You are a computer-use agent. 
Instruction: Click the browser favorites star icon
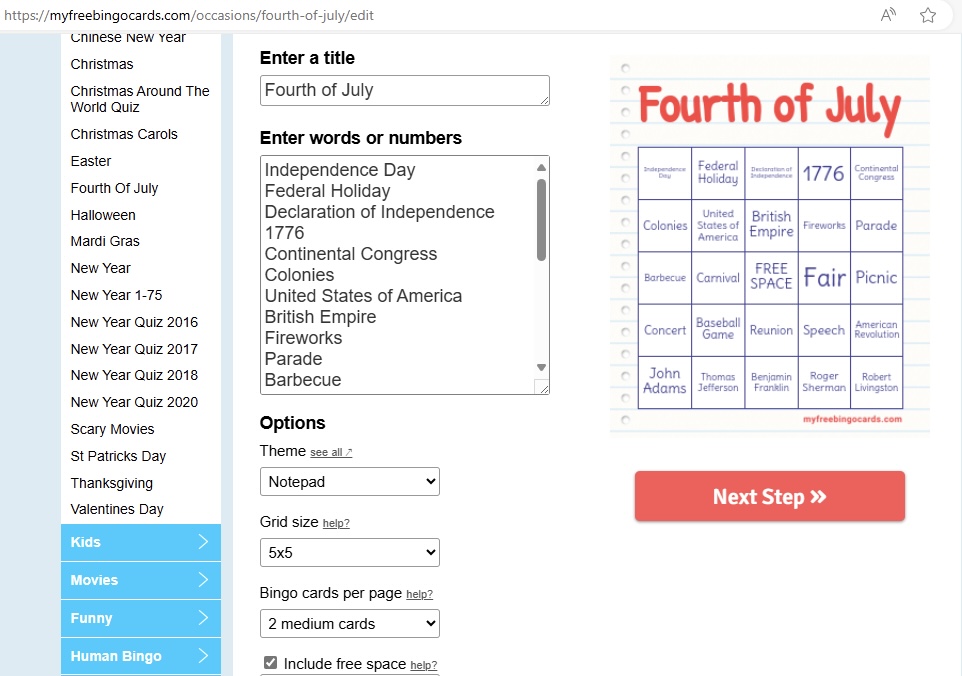coord(928,15)
